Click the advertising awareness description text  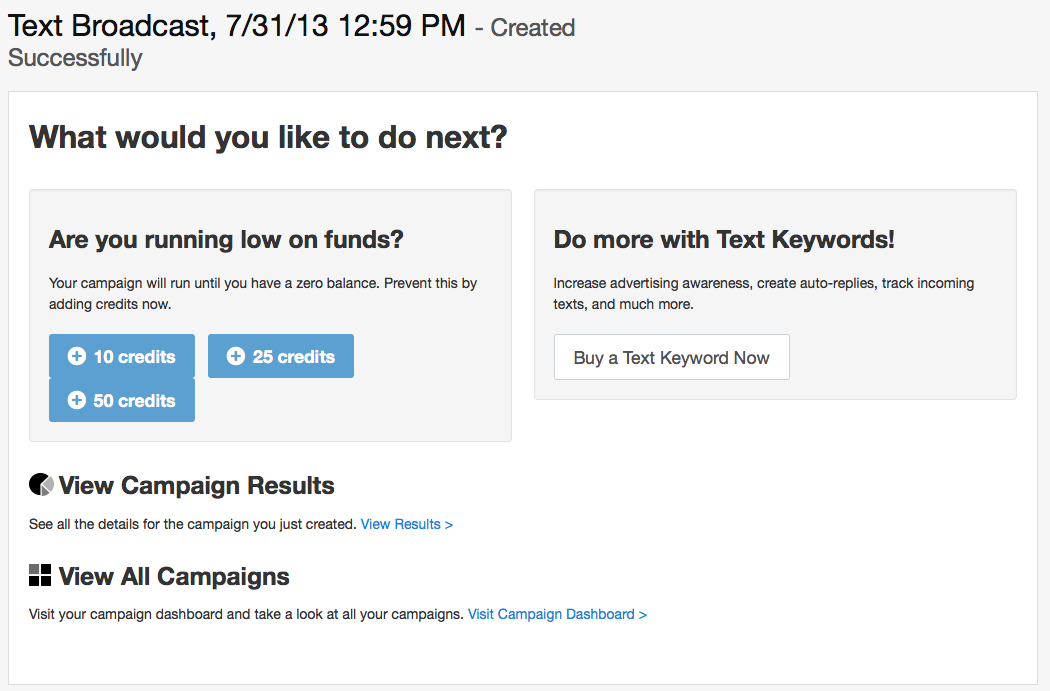click(763, 293)
